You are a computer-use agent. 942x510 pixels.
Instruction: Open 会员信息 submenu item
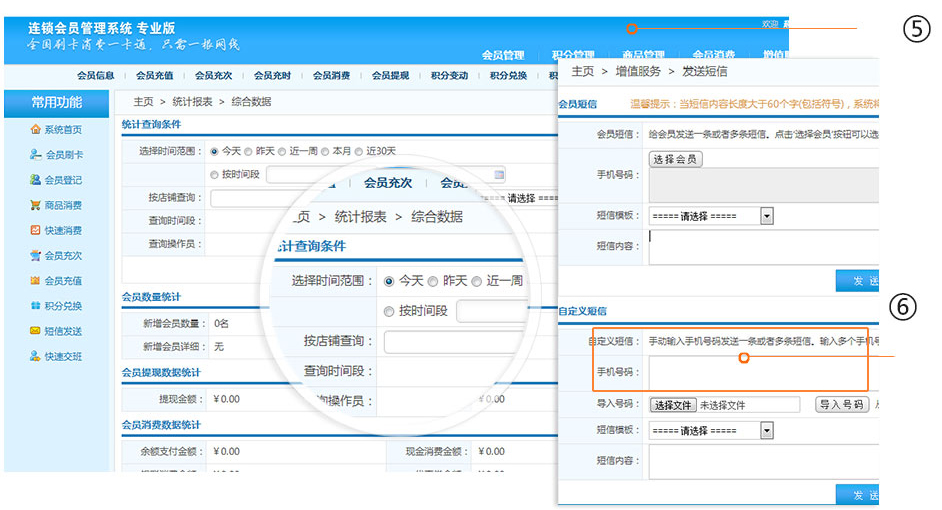point(96,76)
